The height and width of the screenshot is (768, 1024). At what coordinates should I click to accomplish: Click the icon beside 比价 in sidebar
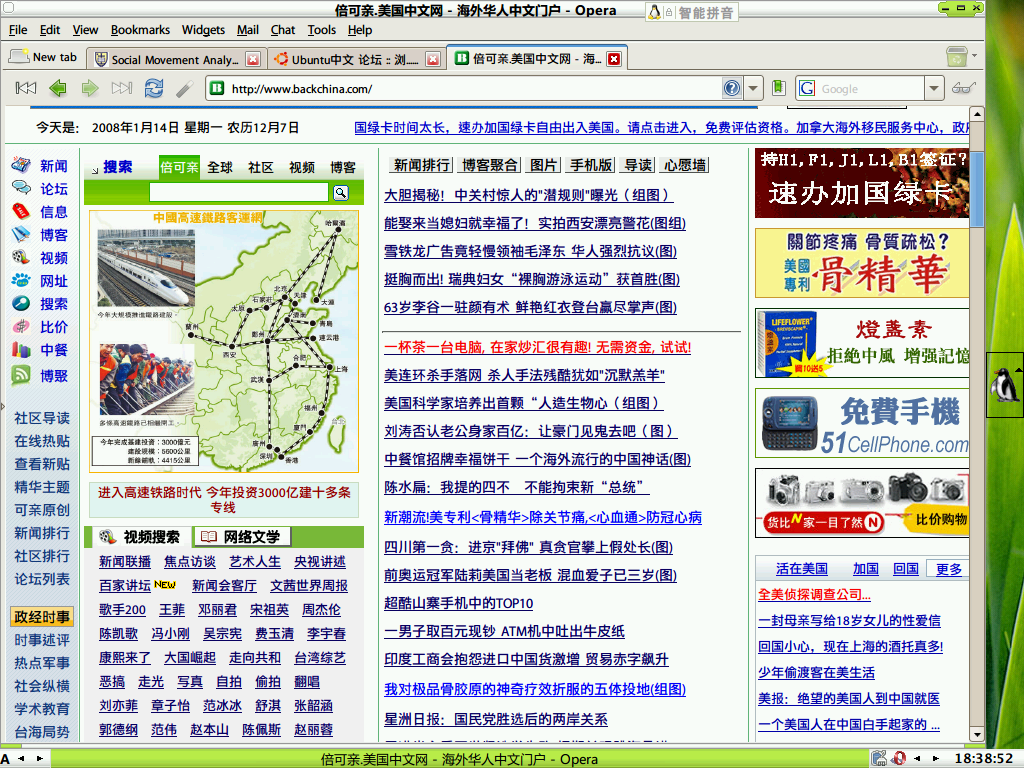[x=21, y=326]
